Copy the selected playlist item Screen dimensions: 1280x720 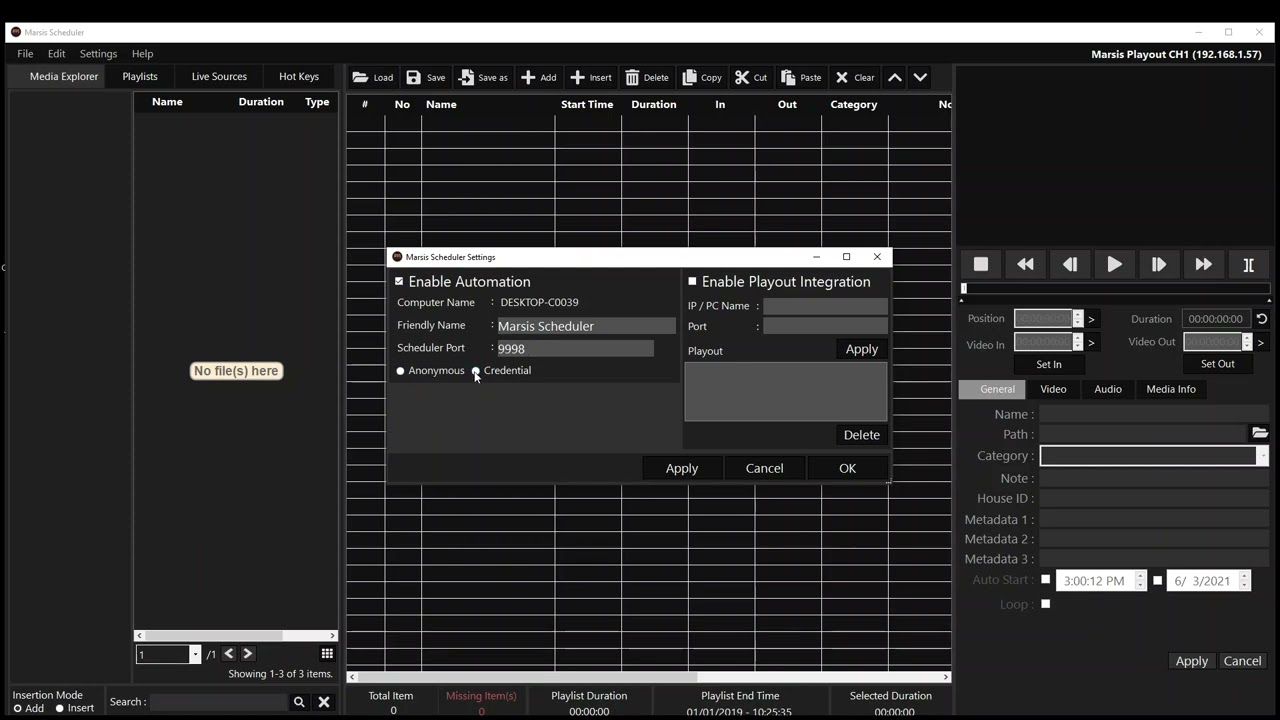[702, 77]
